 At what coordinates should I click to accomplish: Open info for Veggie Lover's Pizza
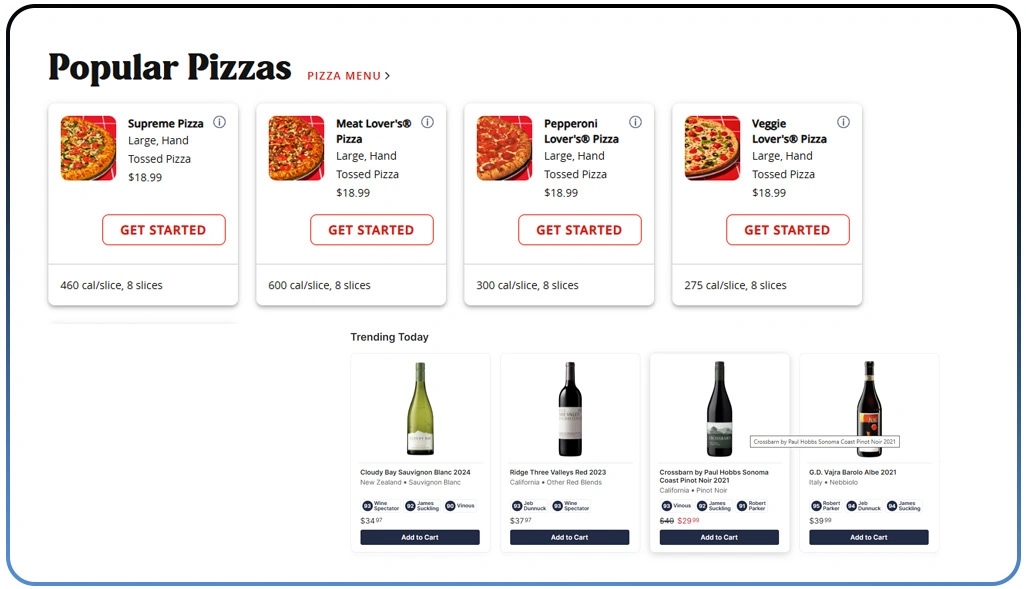[x=843, y=121]
